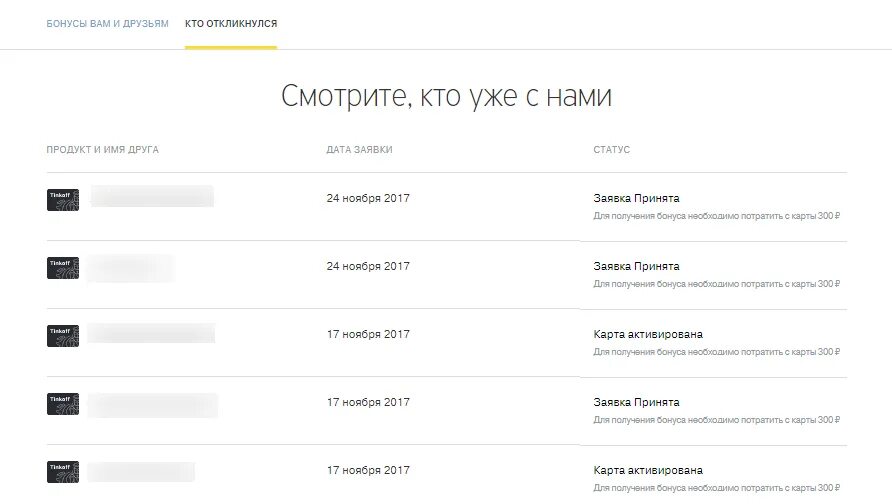This screenshot has height=504, width=892.
Task: Click first «Карта активирована» status in third row
Action: click(648, 334)
